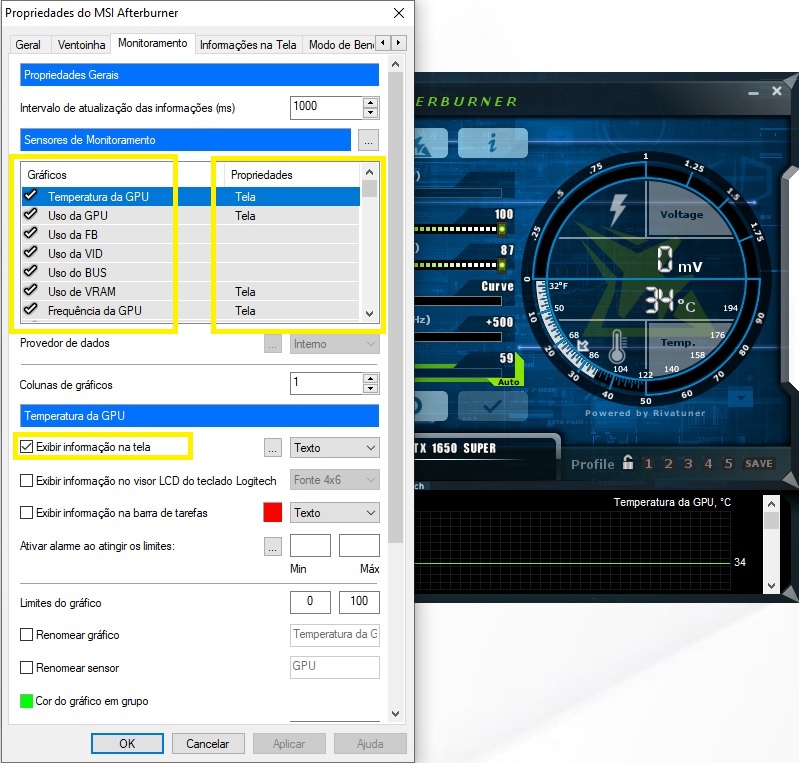Click the Cancelar button
This screenshot has height=763, width=799.
(208, 744)
